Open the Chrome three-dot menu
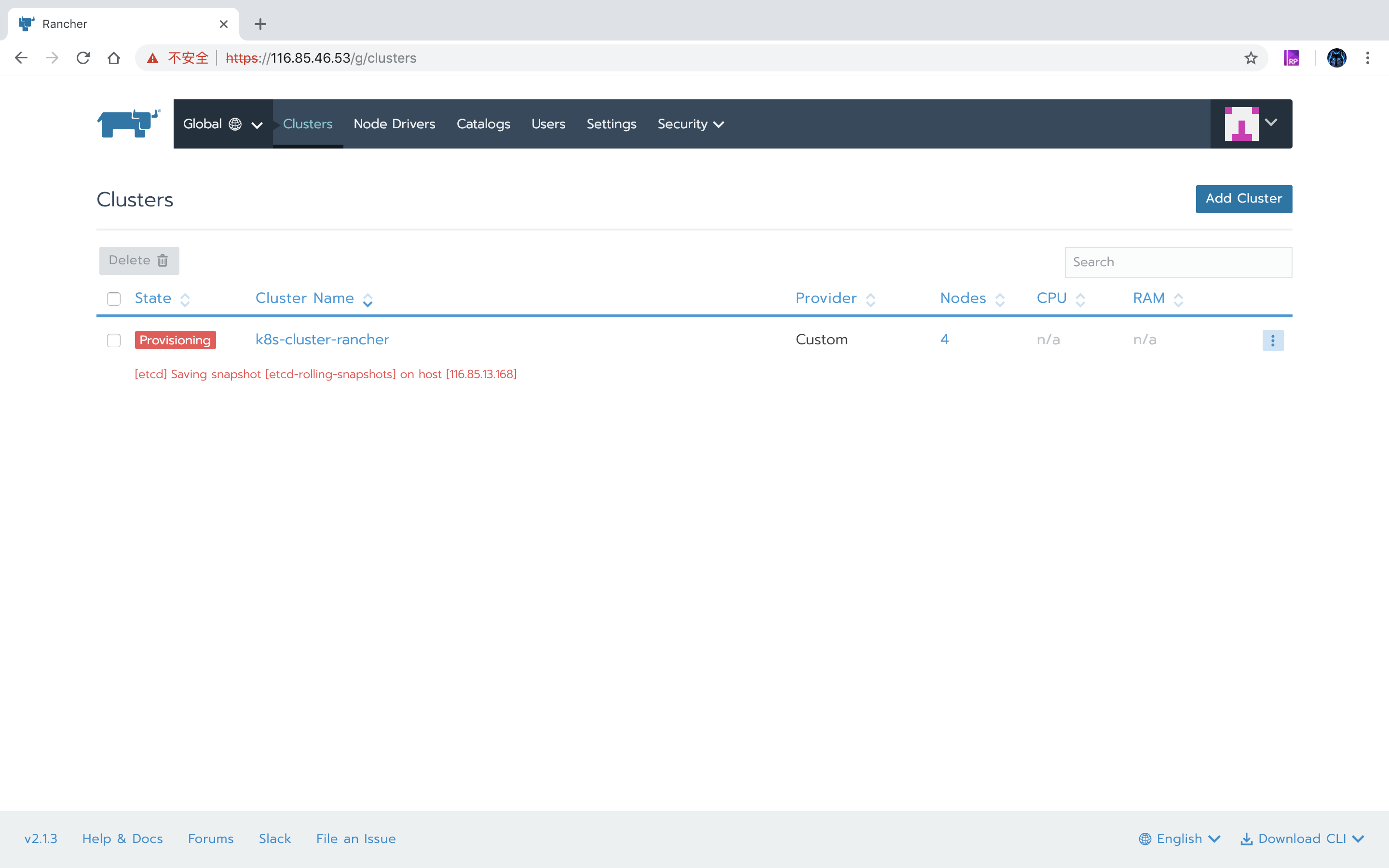Image resolution: width=1389 pixels, height=868 pixels. click(x=1368, y=58)
